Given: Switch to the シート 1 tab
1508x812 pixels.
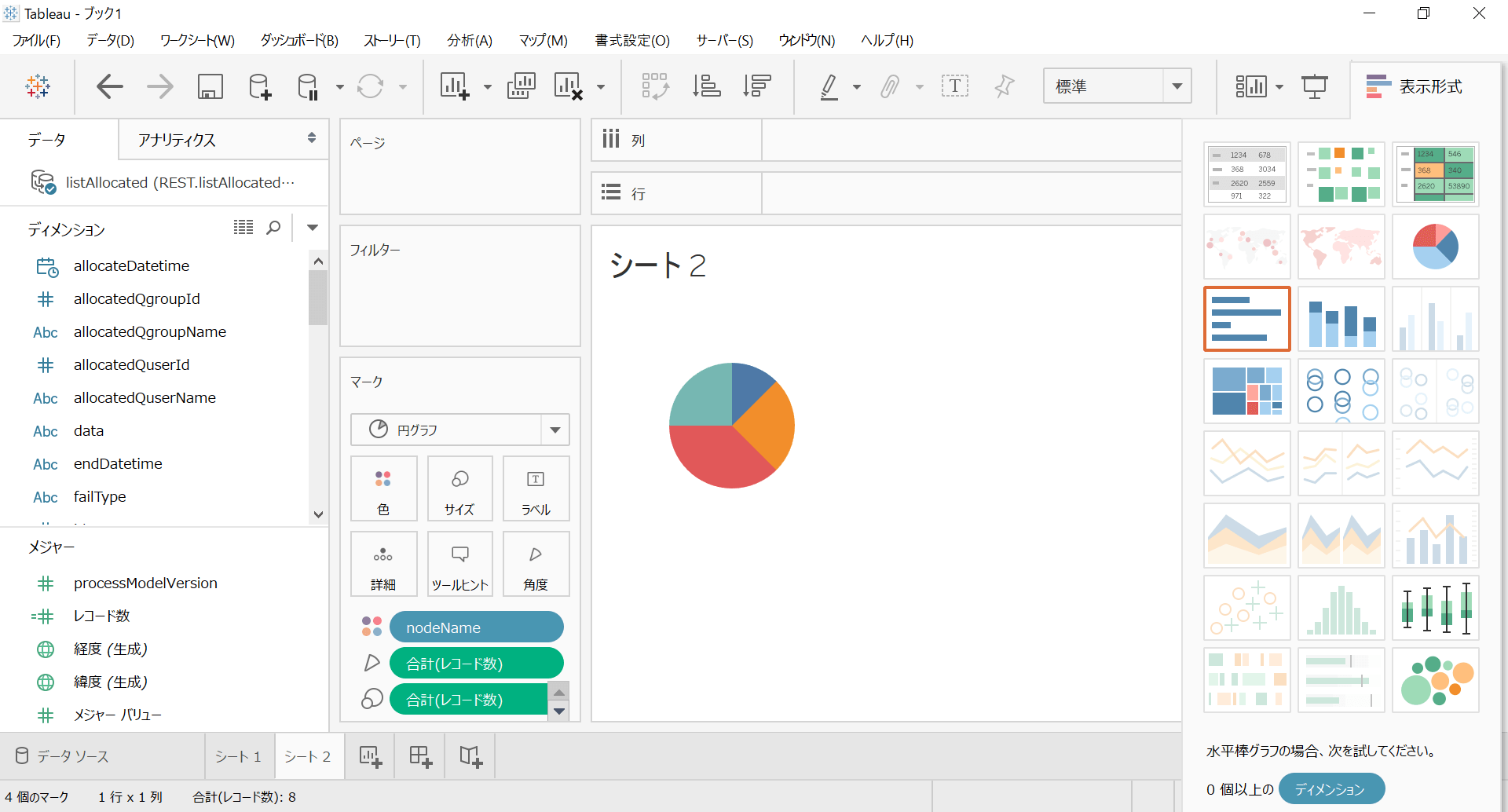Looking at the screenshot, I should point(239,757).
